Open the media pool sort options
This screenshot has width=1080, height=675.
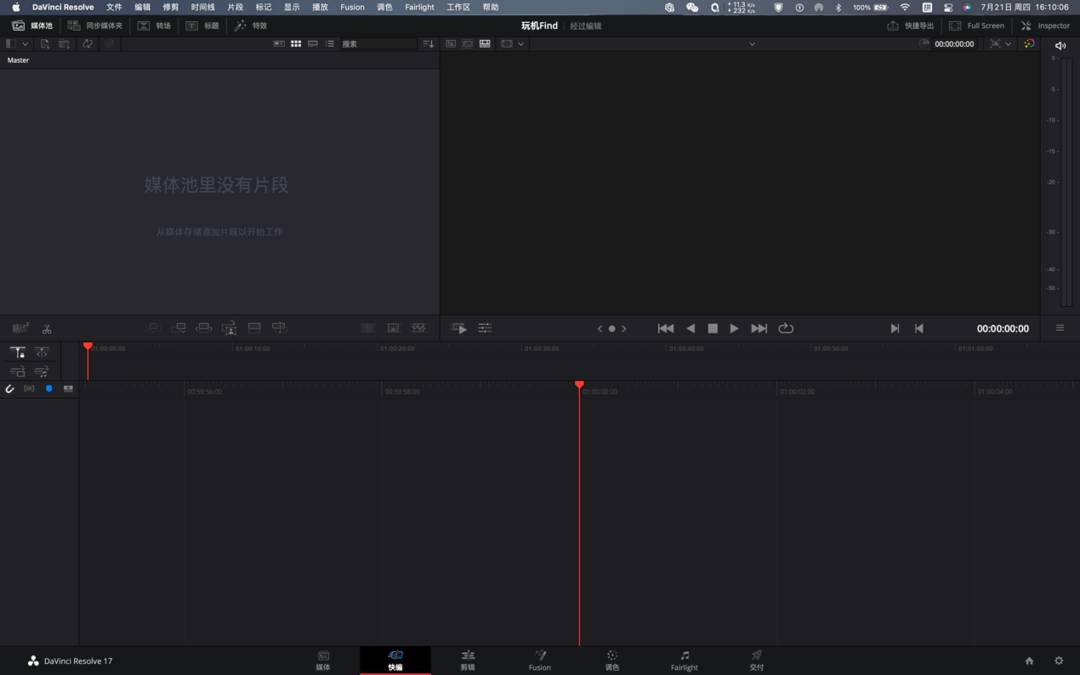click(428, 43)
